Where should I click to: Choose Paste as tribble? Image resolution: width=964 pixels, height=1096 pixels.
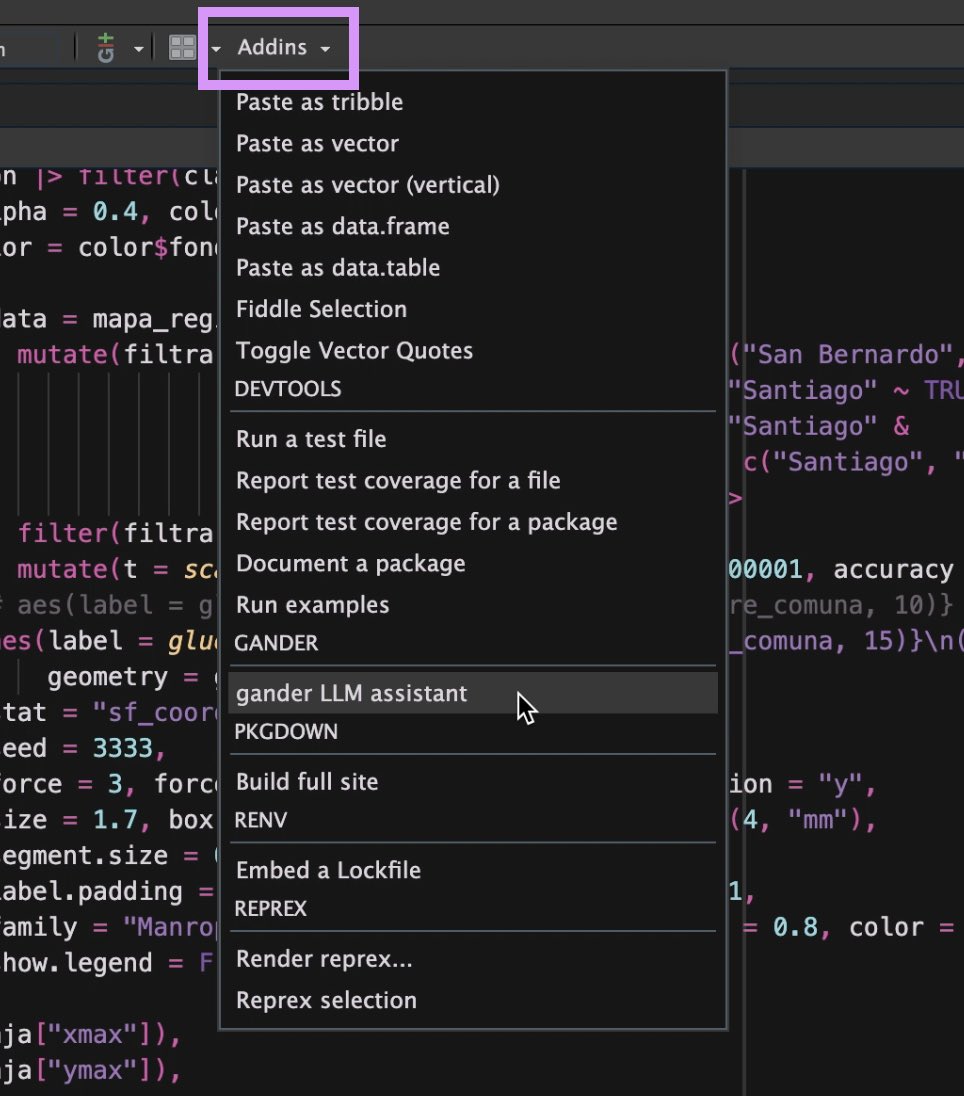319,102
